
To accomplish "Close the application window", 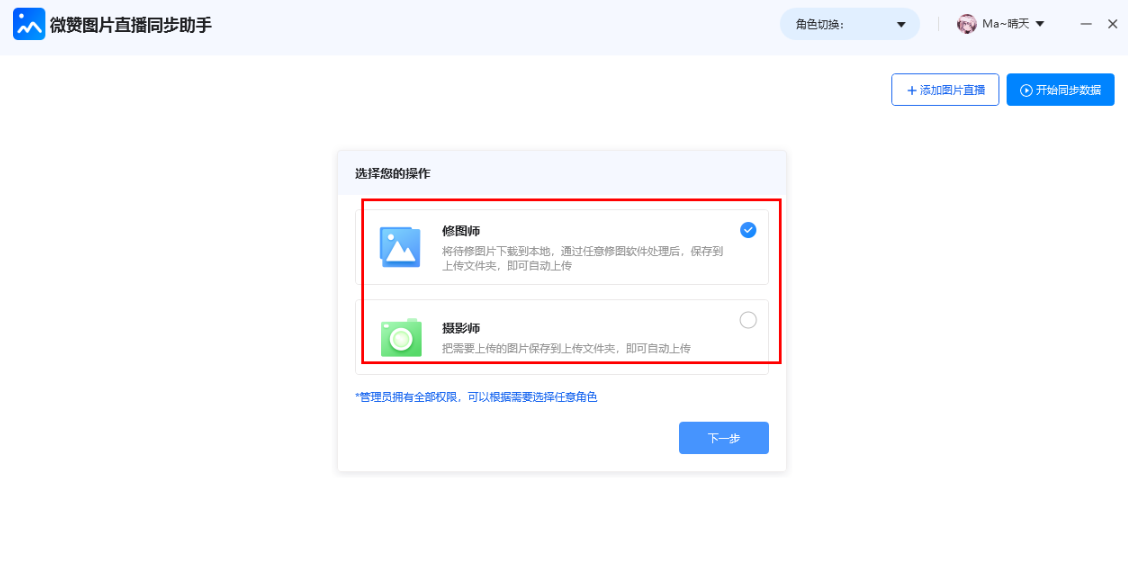I will [x=1112, y=24].
